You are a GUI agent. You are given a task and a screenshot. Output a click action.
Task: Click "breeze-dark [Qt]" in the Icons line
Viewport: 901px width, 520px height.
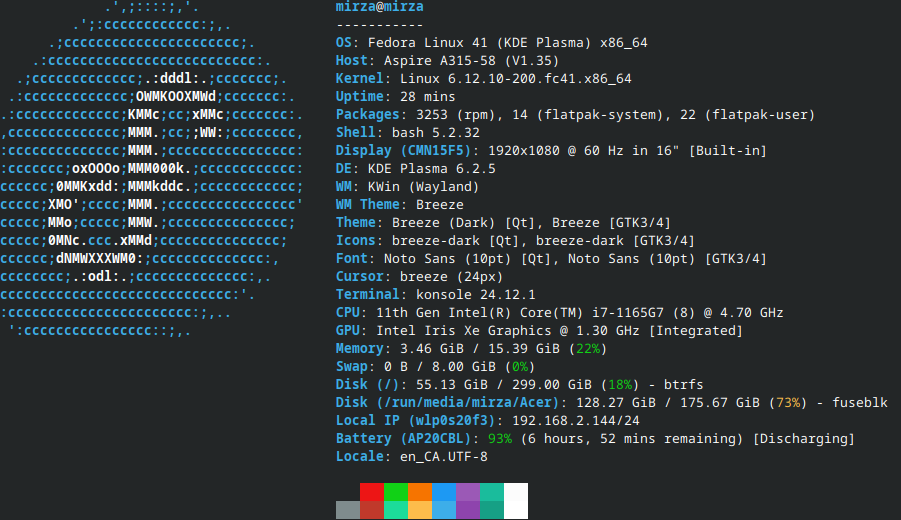(x=456, y=241)
